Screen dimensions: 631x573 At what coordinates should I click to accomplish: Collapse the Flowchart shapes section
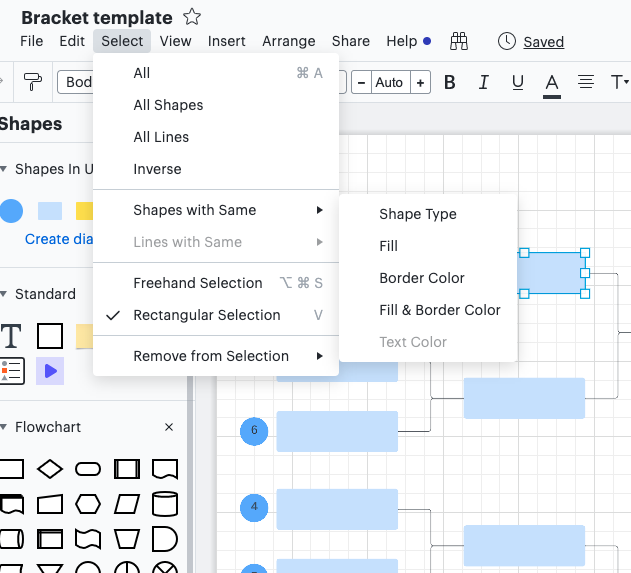click(3, 427)
